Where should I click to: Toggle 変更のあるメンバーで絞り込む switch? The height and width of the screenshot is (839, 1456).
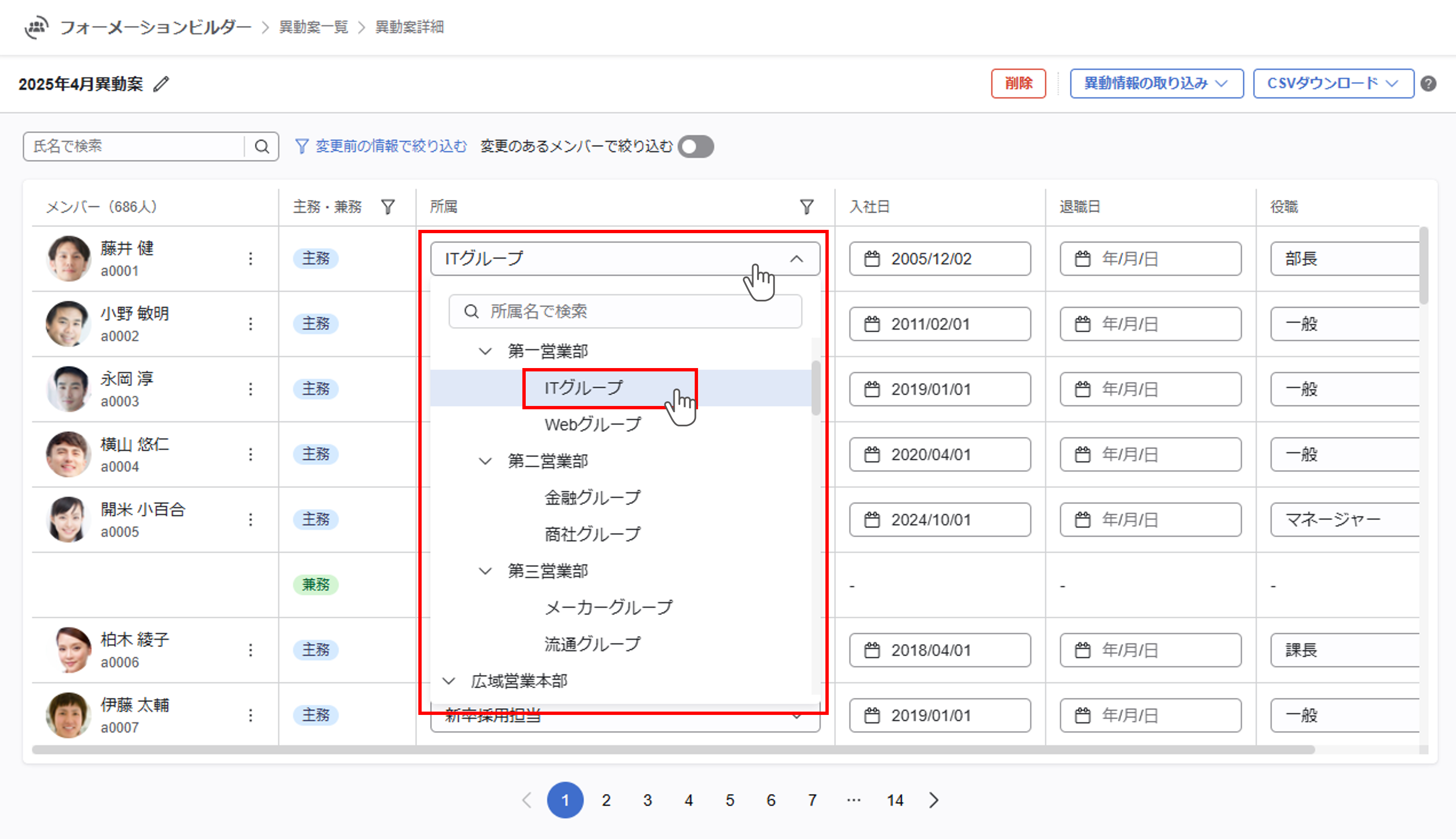pos(696,147)
